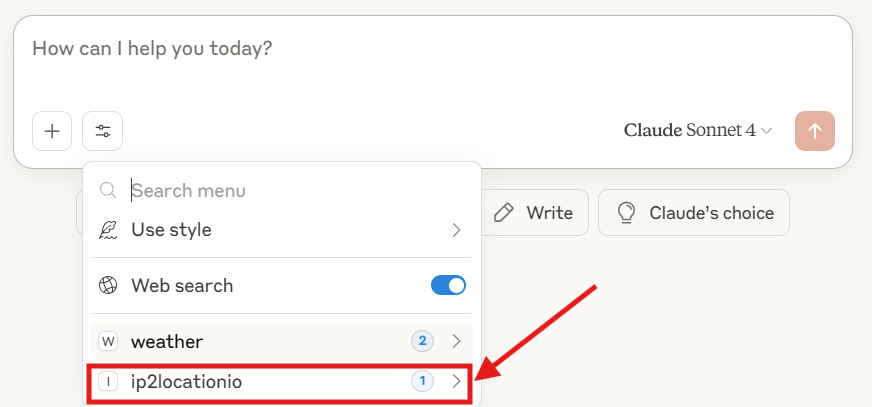Viewport: 872px width, 407px height.
Task: Click the pencil icon on Write
Action: (x=503, y=213)
